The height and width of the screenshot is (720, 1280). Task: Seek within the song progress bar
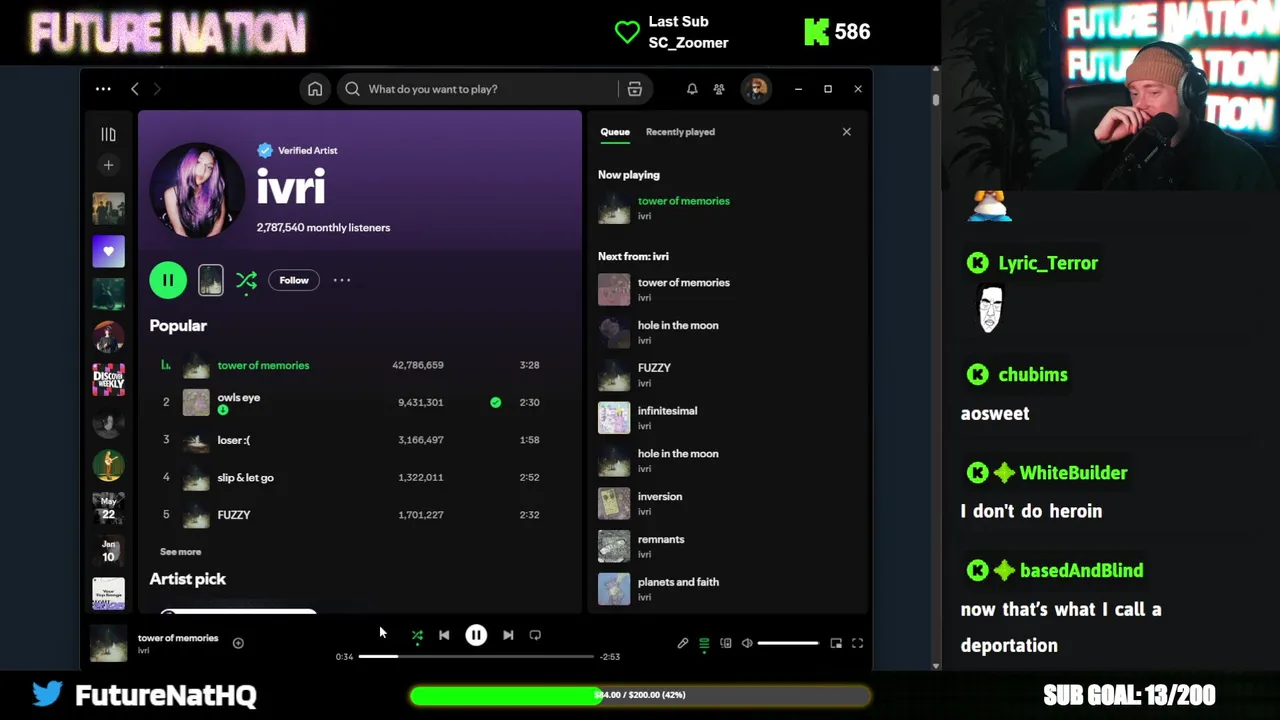pos(476,656)
